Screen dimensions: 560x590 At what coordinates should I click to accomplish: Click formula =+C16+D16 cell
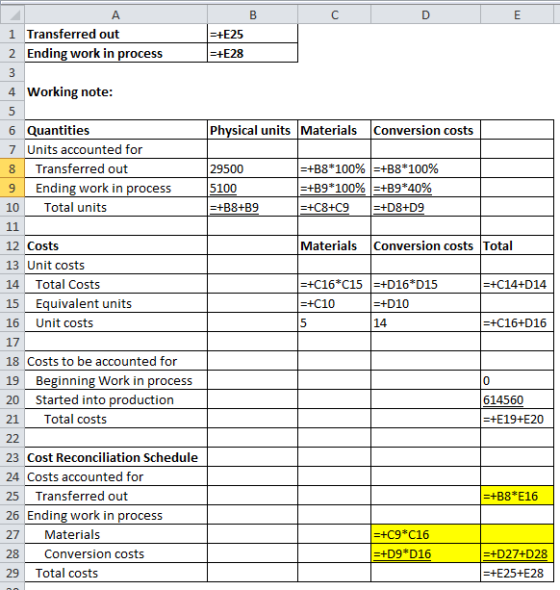point(517,322)
